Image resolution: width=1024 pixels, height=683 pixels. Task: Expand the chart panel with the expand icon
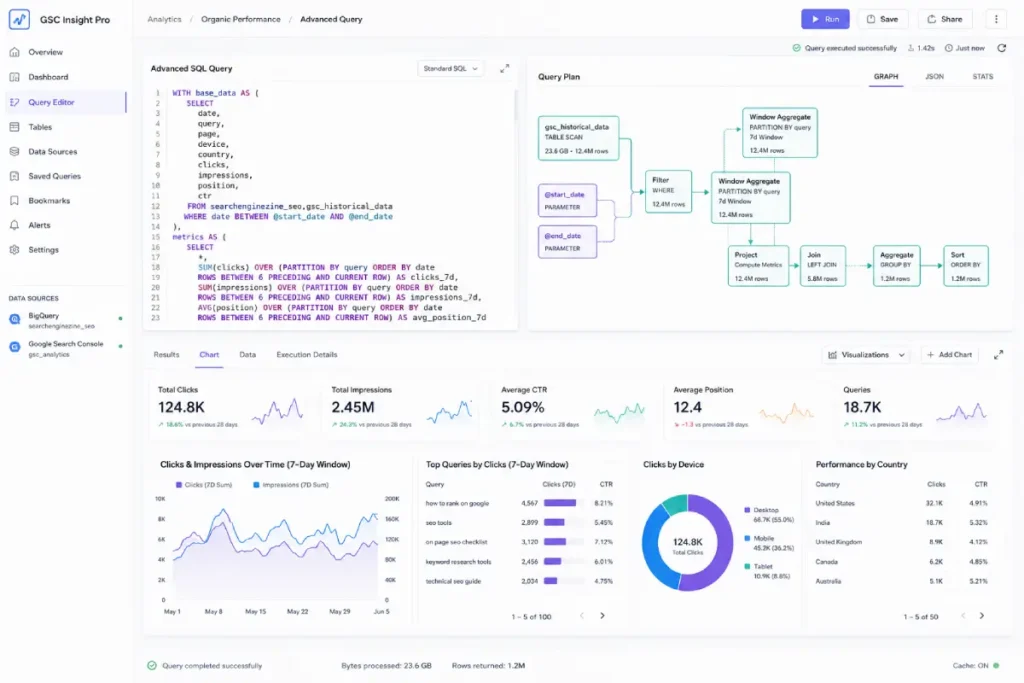pos(998,355)
